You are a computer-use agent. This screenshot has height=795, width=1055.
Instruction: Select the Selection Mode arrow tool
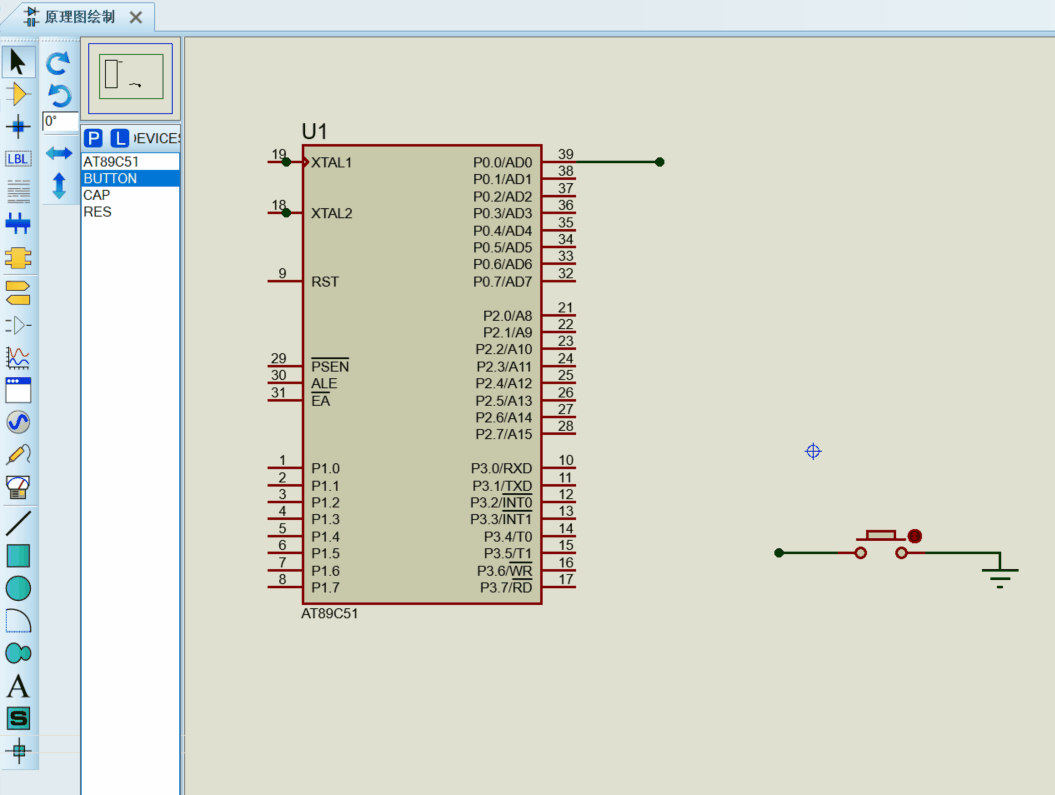click(18, 62)
